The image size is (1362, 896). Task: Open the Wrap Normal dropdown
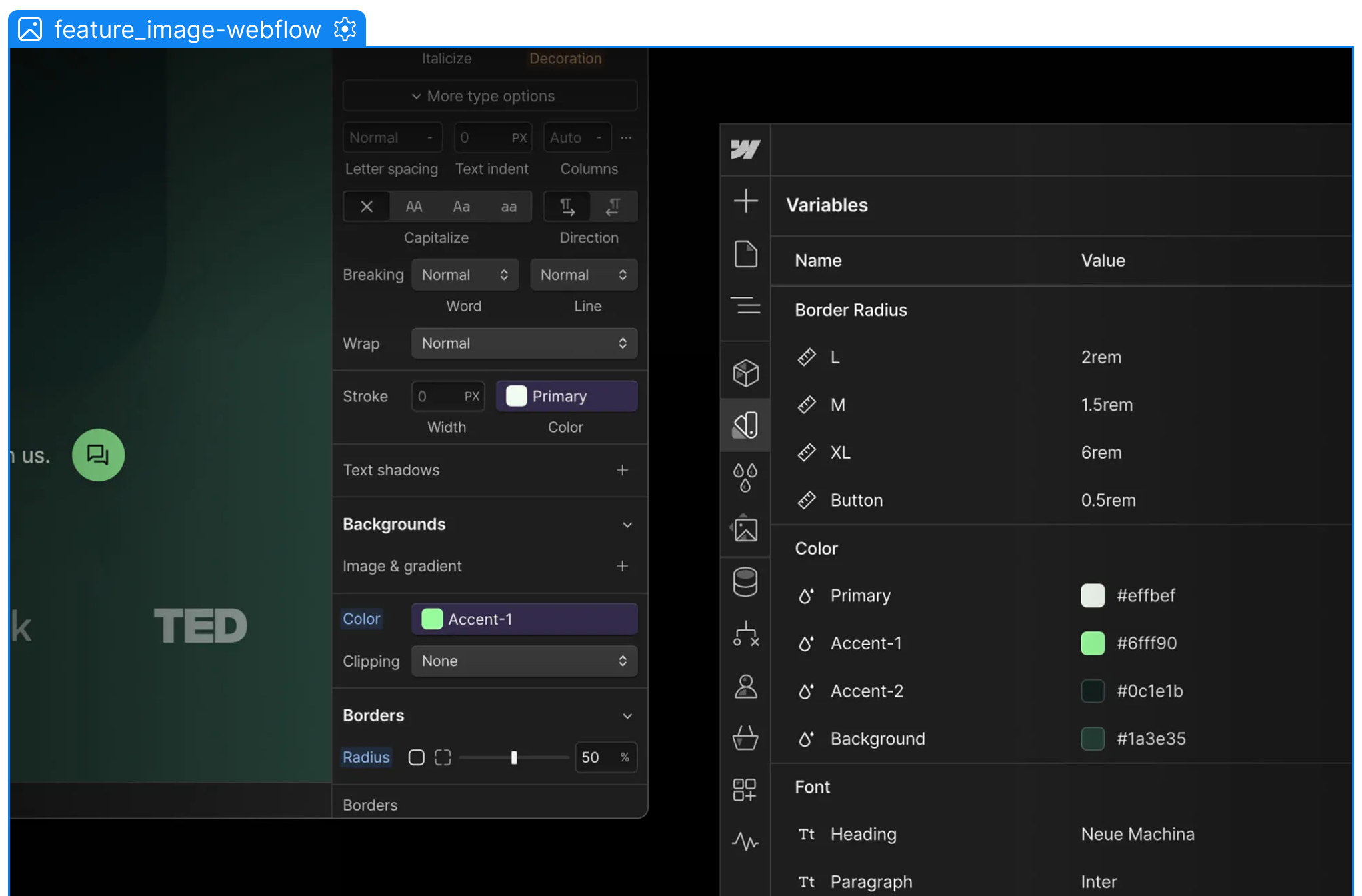tap(524, 343)
